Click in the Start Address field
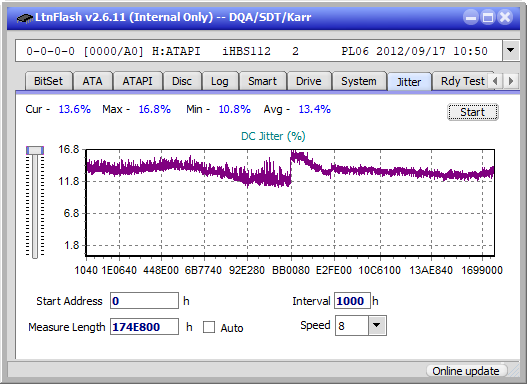 tap(144, 301)
